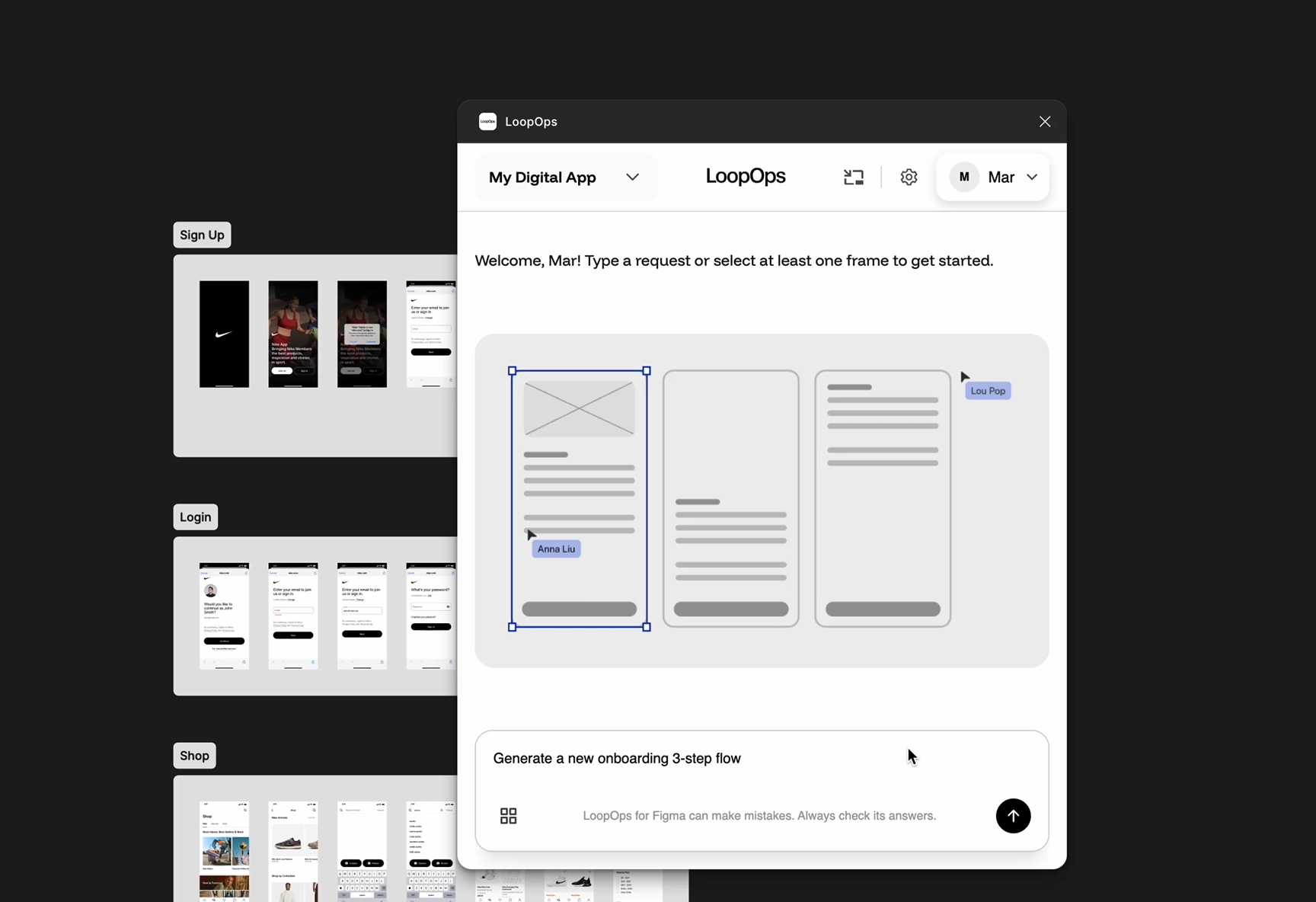This screenshot has height=902, width=1316.
Task: Click the M user avatar
Action: tap(964, 177)
